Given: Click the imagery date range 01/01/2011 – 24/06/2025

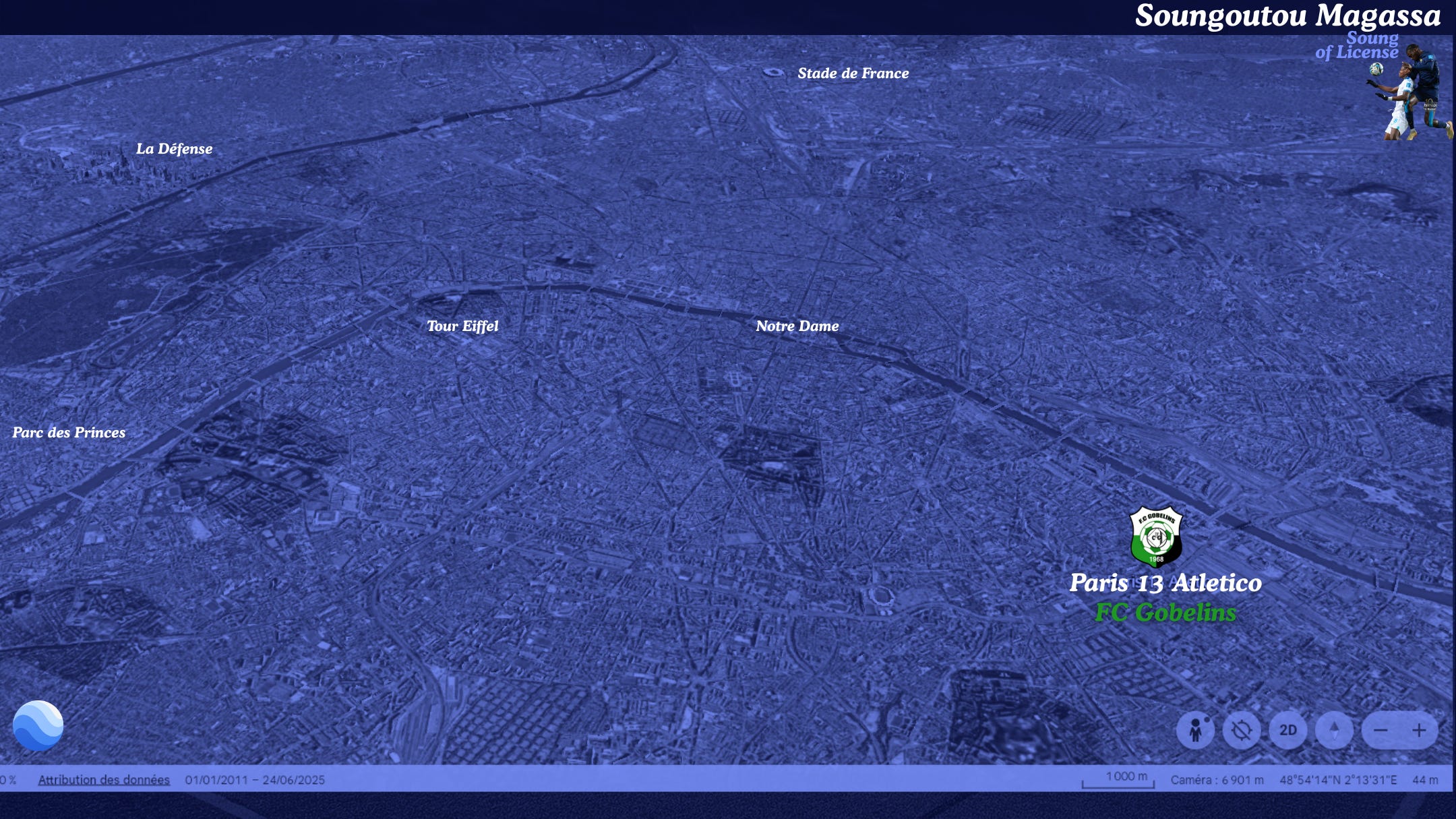Looking at the screenshot, I should click(255, 780).
